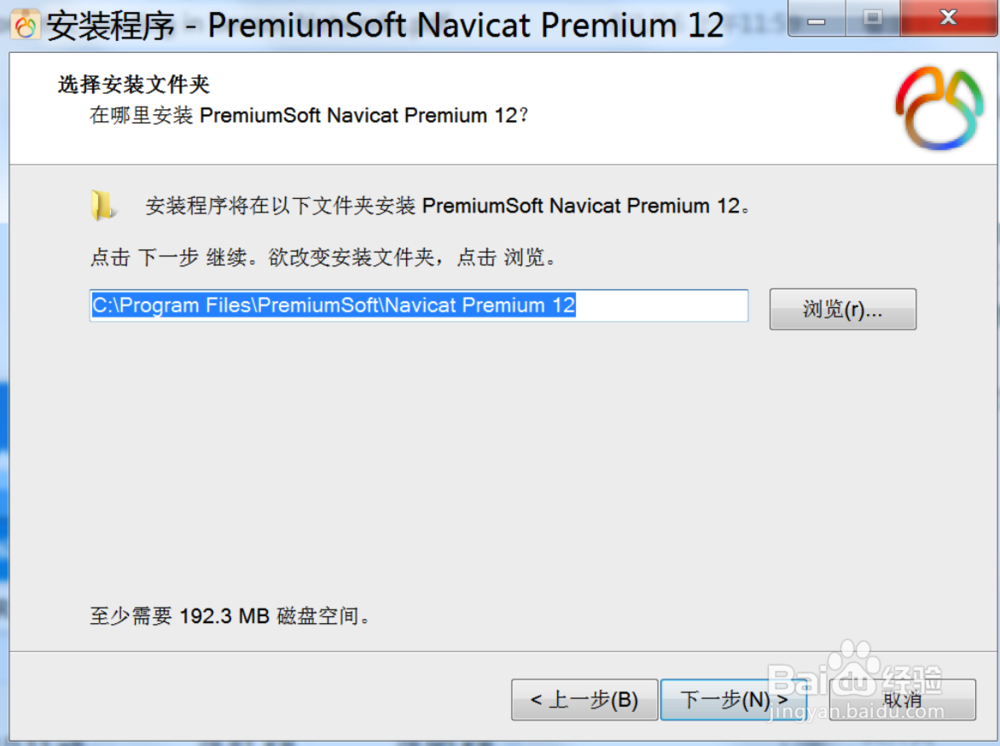Image resolution: width=1000 pixels, height=746 pixels.
Task: Click the colorful Navicat logo in header
Action: tap(939, 108)
